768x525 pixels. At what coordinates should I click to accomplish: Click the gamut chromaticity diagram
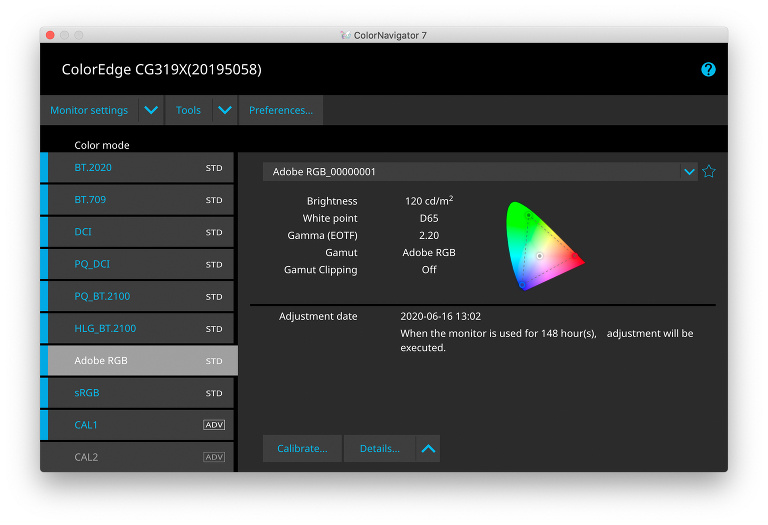point(545,246)
